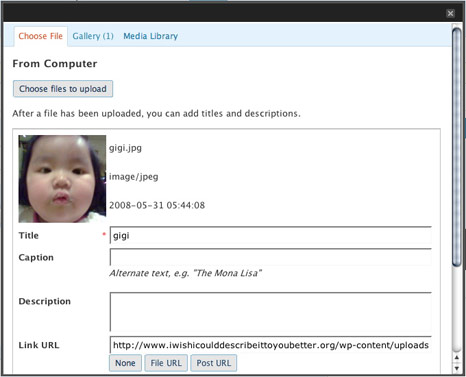Viewport: 466px width, 377px height.
Task: Select the gigi.jpg image thumbnail
Action: tap(62, 179)
